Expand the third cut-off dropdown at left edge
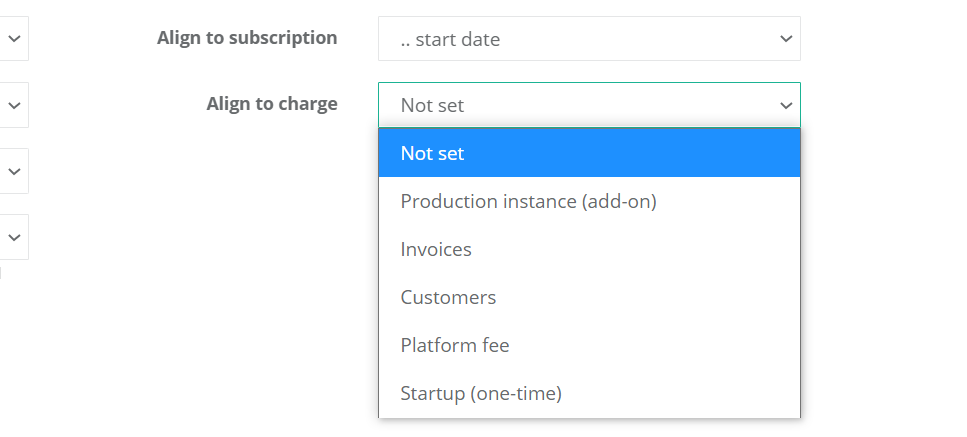 pyautogui.click(x=14, y=171)
